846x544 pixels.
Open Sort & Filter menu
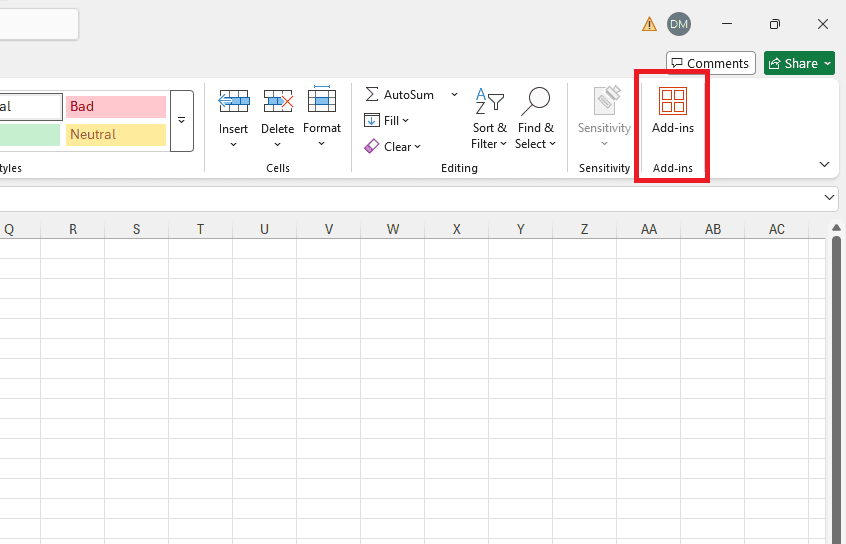click(x=489, y=119)
